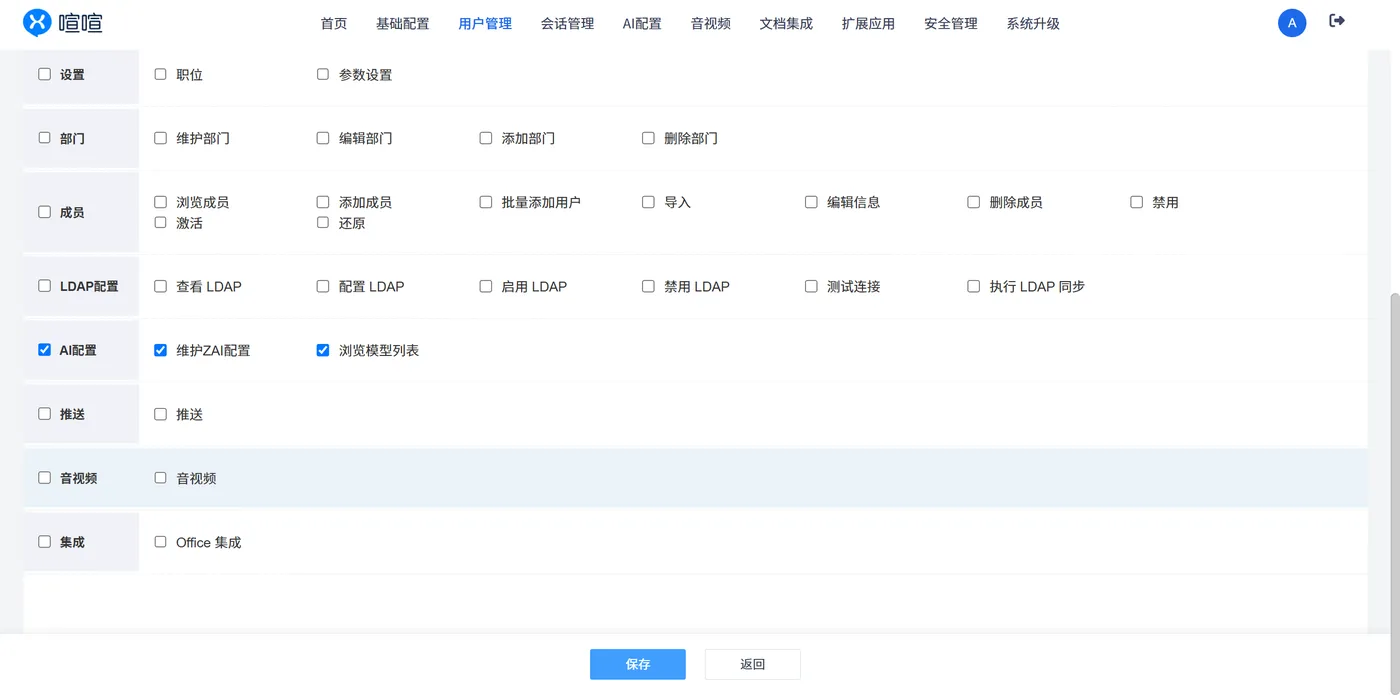Viewport: 1400px width, 695px height.
Task: Go to 会话管理
Action: point(567,23)
